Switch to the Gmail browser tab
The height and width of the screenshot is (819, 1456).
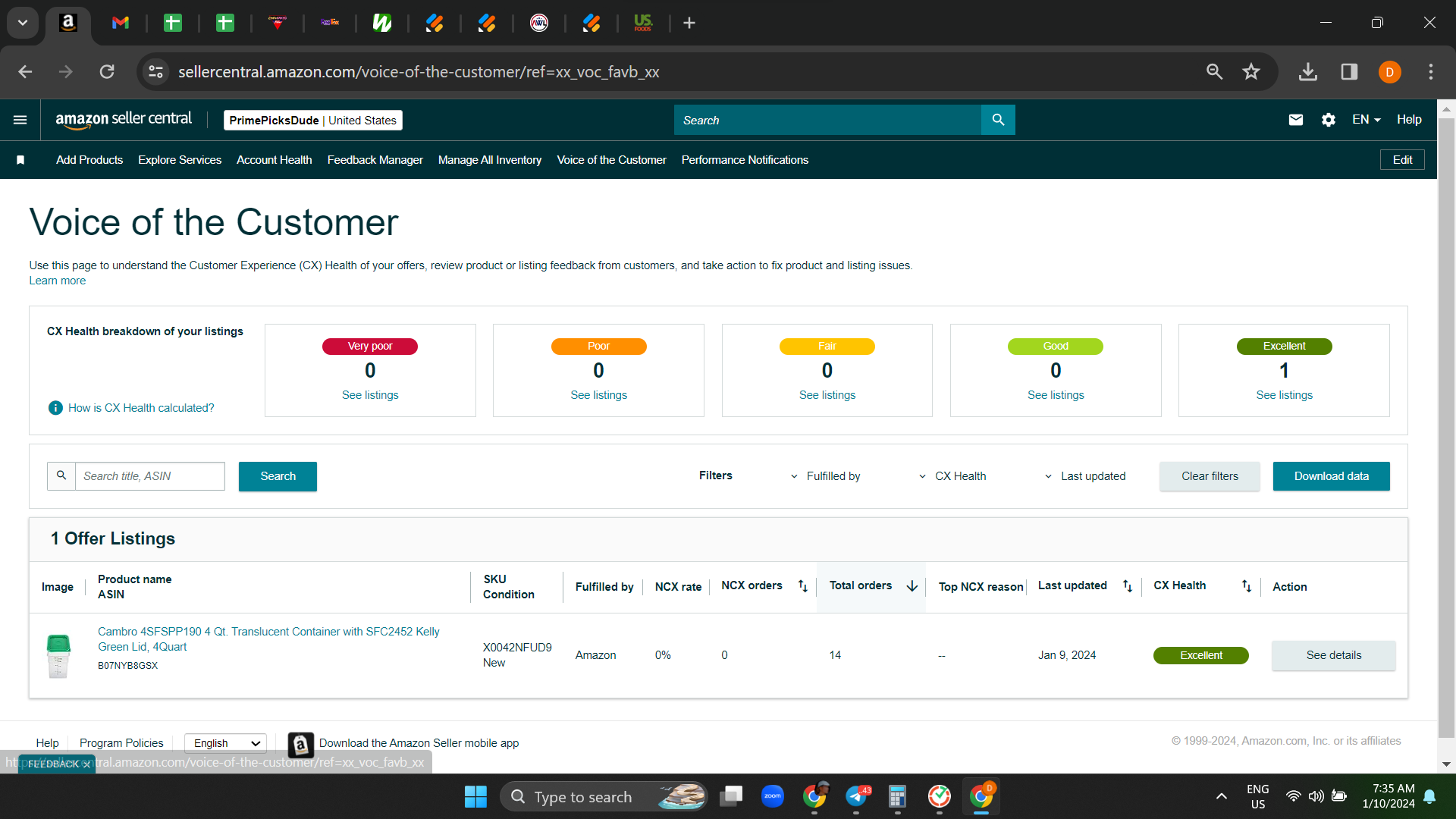pyautogui.click(x=121, y=24)
